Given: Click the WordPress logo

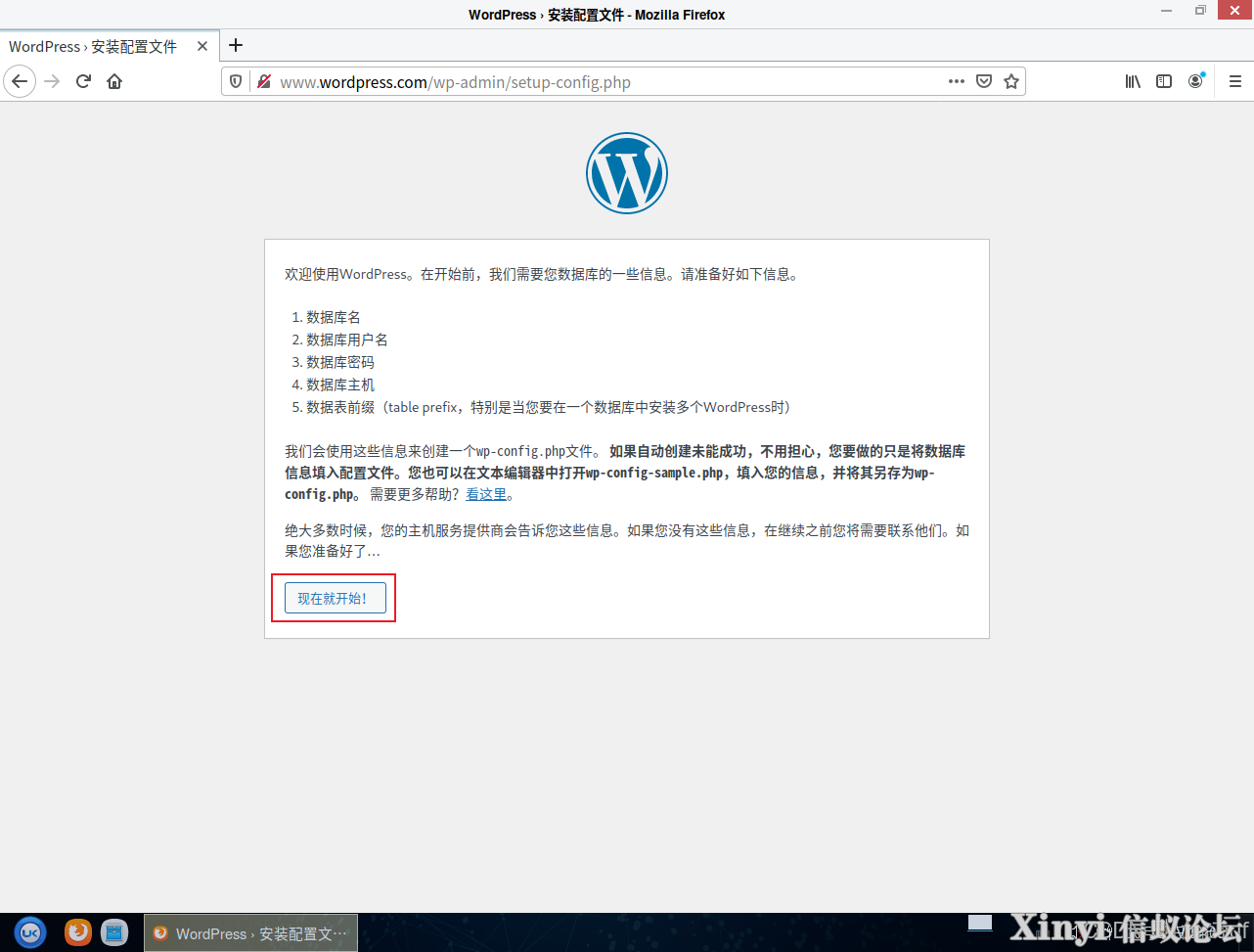Looking at the screenshot, I should [627, 173].
